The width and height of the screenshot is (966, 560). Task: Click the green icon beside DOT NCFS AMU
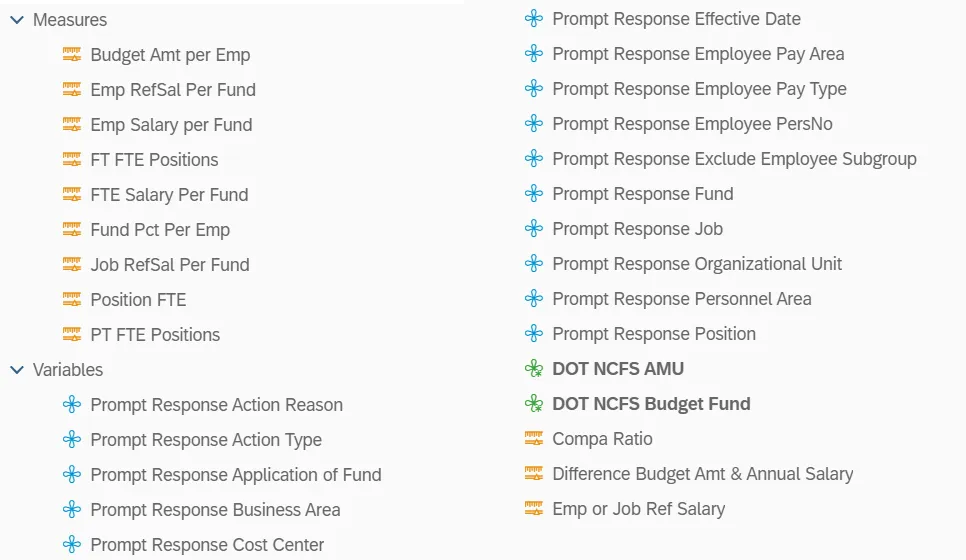click(x=534, y=369)
